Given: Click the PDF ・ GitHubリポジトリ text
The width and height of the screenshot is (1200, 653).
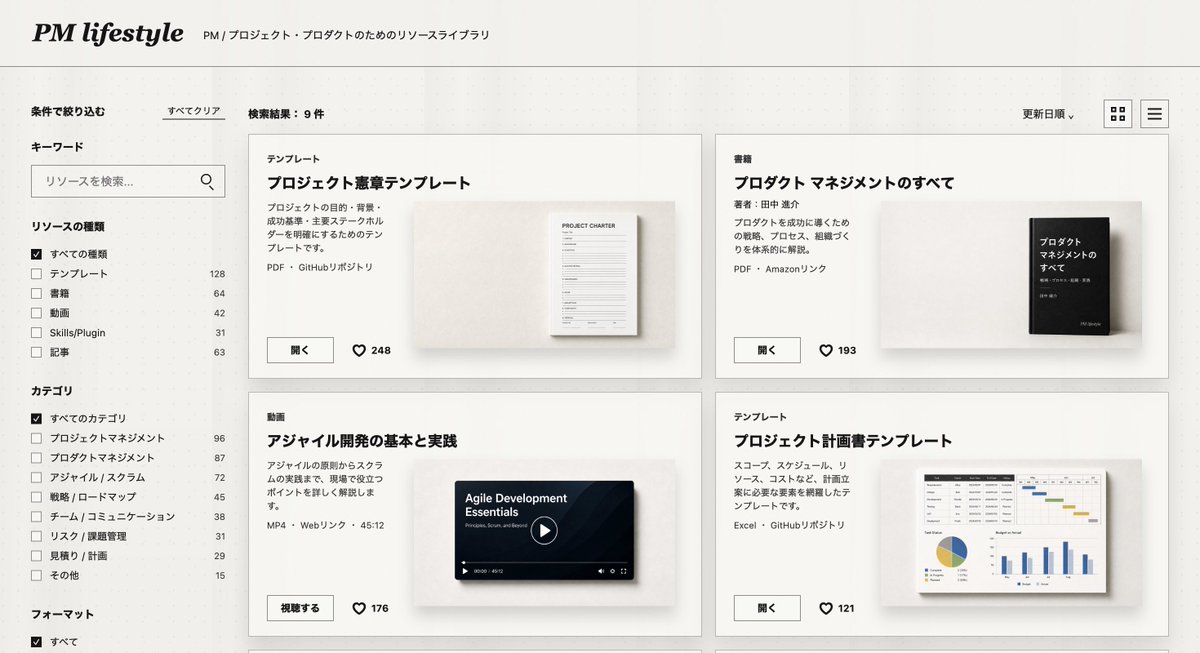Looking at the screenshot, I should 320,267.
